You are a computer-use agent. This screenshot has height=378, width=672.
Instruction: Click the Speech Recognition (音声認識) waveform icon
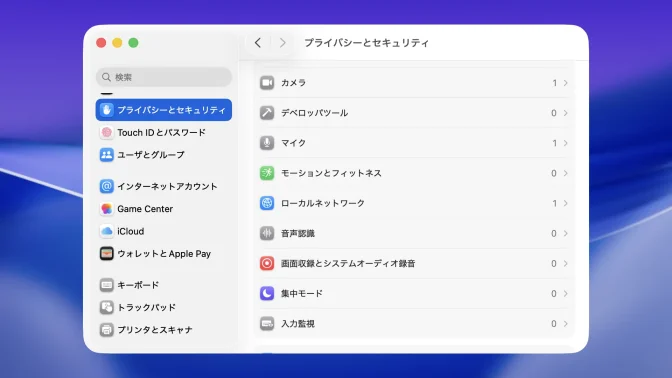tap(267, 233)
